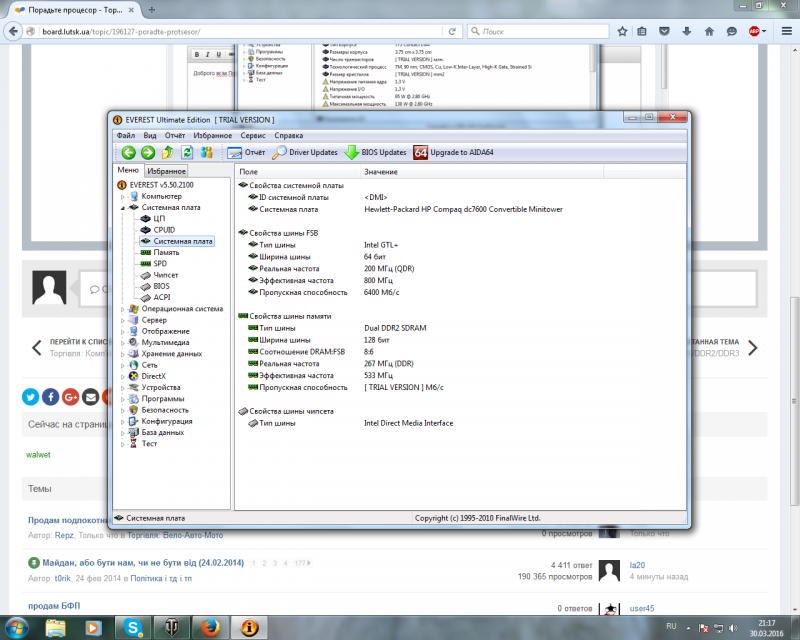The image size is (800, 640).
Task: Switch to the Избранное tab
Action: click(166, 172)
